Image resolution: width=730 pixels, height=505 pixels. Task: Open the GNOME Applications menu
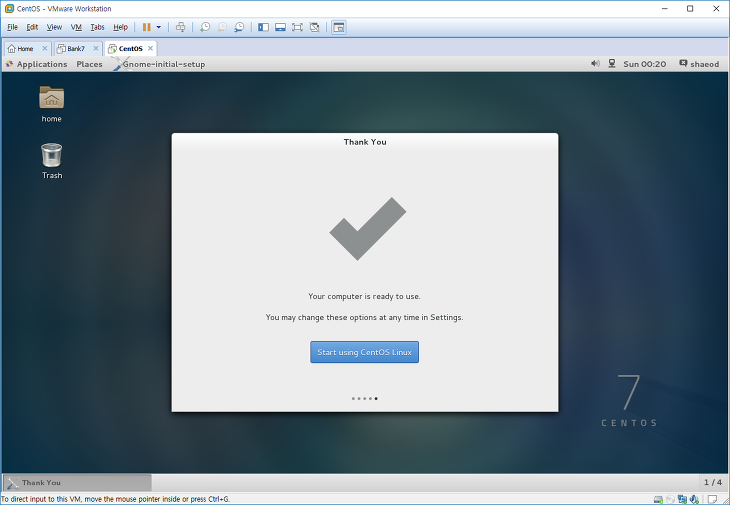(x=36, y=64)
